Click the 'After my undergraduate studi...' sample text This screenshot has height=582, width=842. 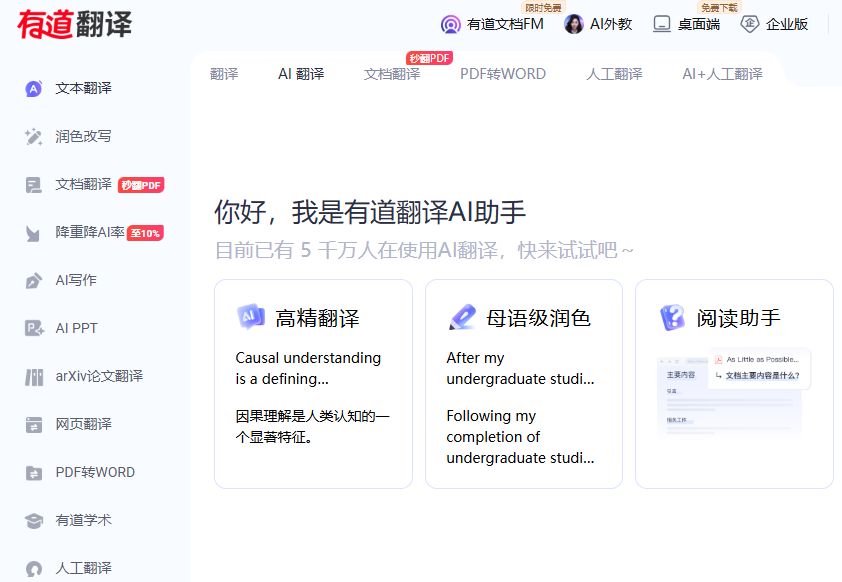click(x=520, y=368)
